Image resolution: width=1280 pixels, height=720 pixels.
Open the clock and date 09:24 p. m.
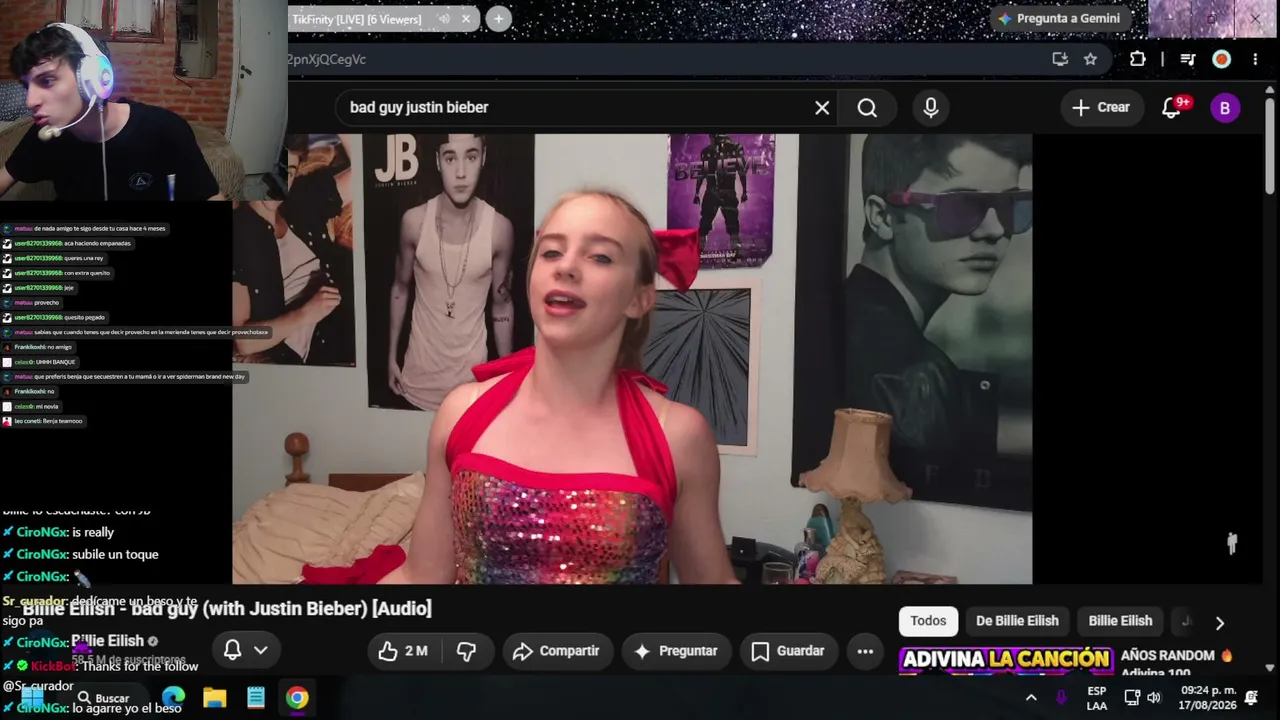tap(1208, 698)
